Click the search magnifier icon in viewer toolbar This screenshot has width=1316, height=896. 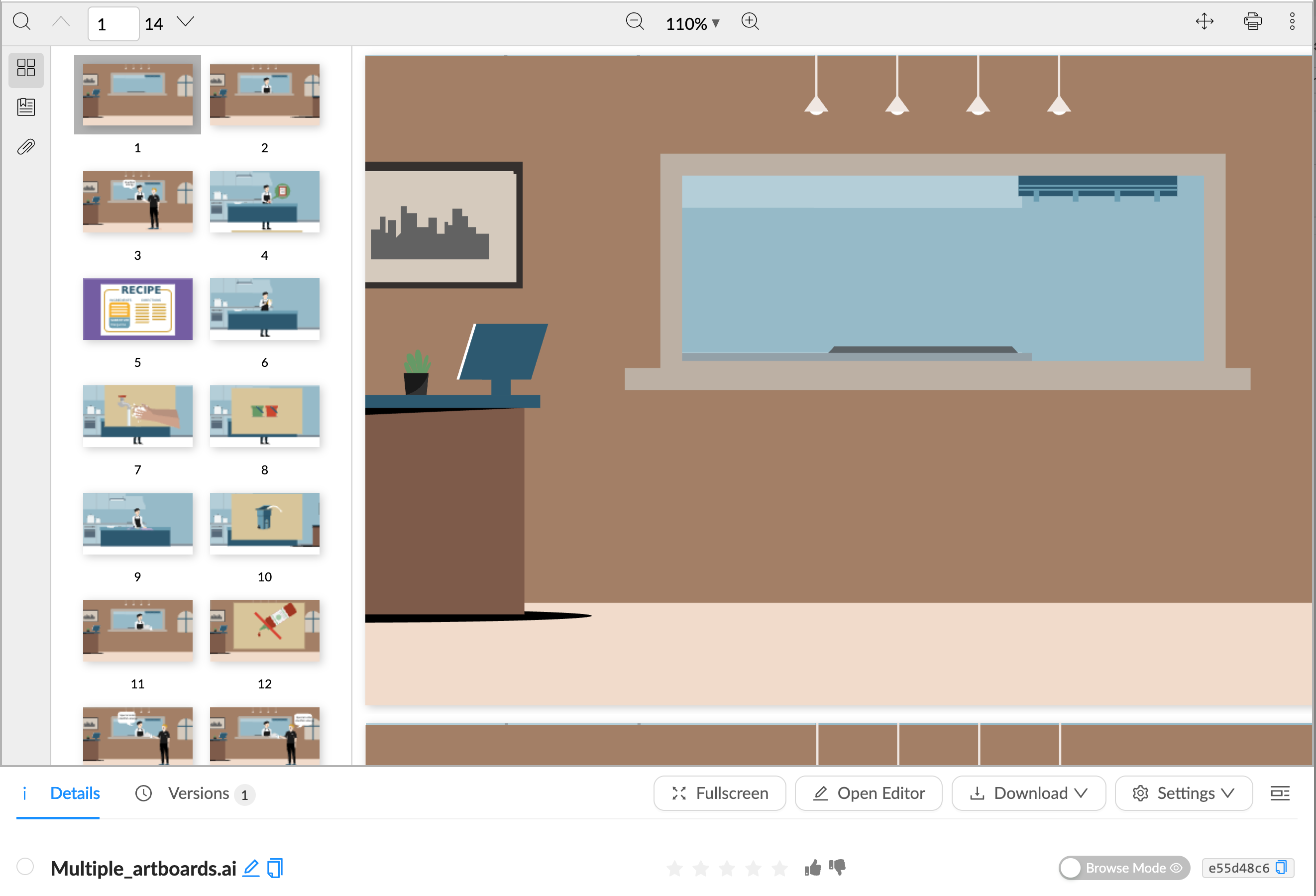[x=21, y=22]
